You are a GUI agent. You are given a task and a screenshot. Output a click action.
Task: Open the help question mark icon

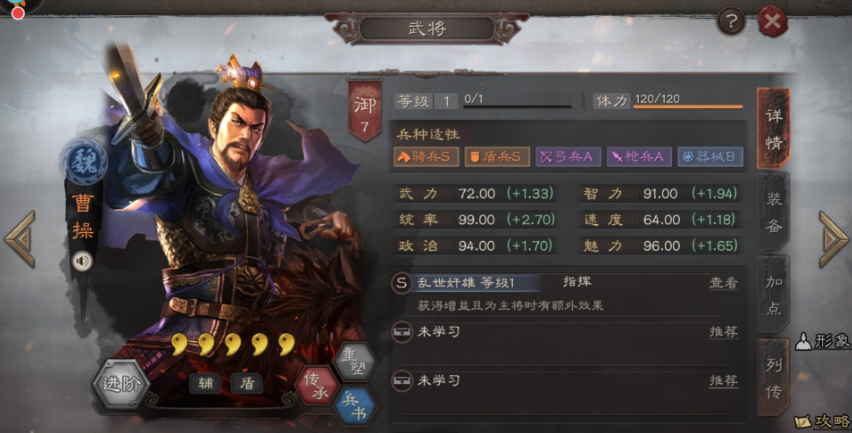(731, 22)
